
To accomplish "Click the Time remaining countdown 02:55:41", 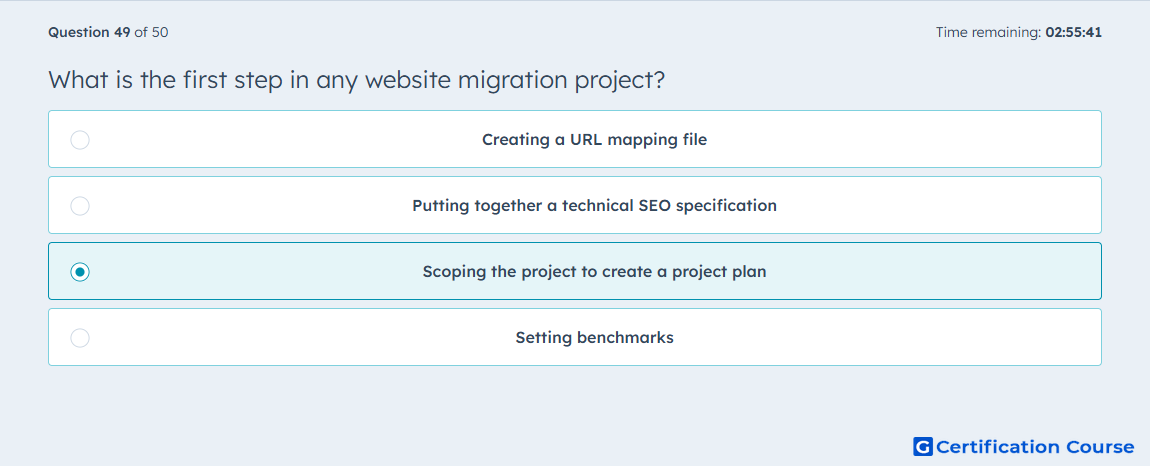I will click(x=1074, y=32).
